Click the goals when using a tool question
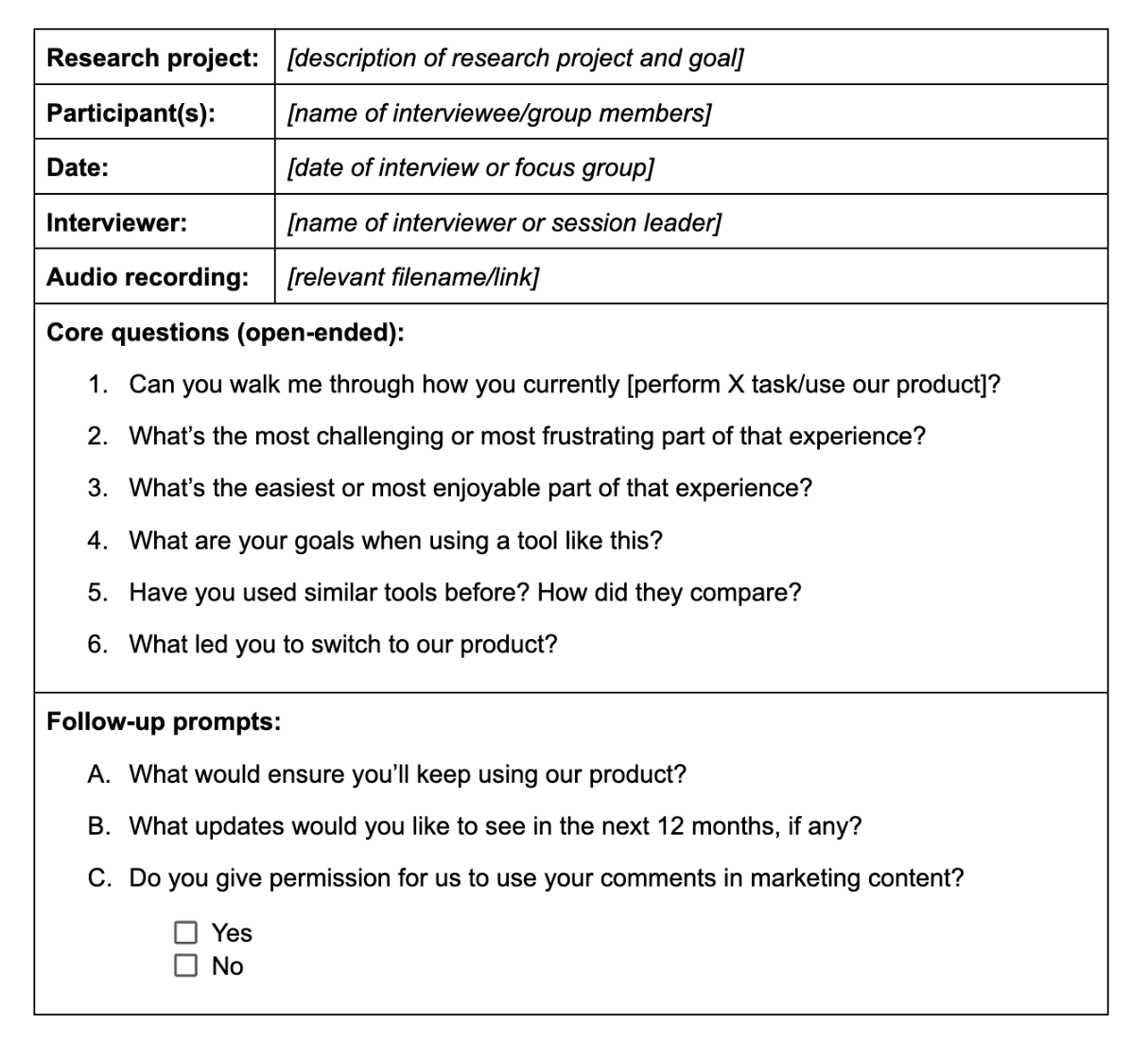 [395, 541]
